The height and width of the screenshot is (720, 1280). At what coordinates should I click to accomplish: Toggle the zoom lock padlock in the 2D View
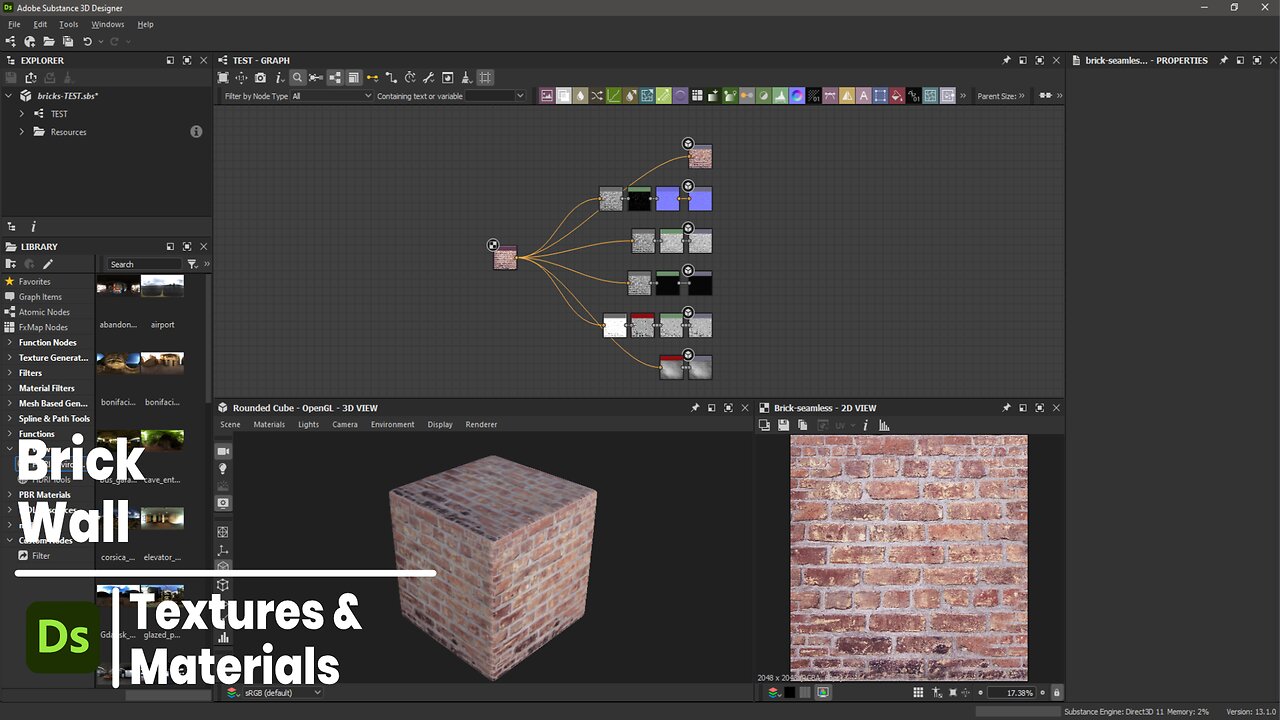tap(1056, 692)
